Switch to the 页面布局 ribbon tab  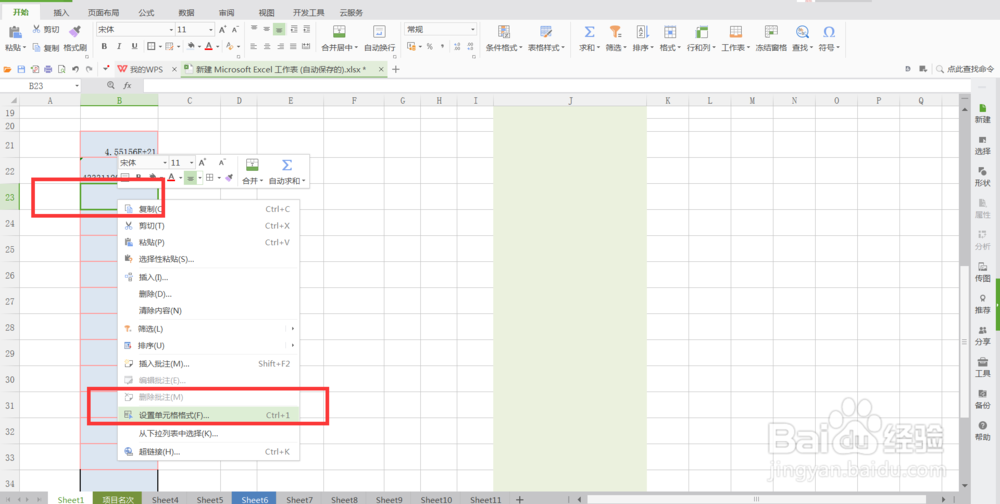103,13
